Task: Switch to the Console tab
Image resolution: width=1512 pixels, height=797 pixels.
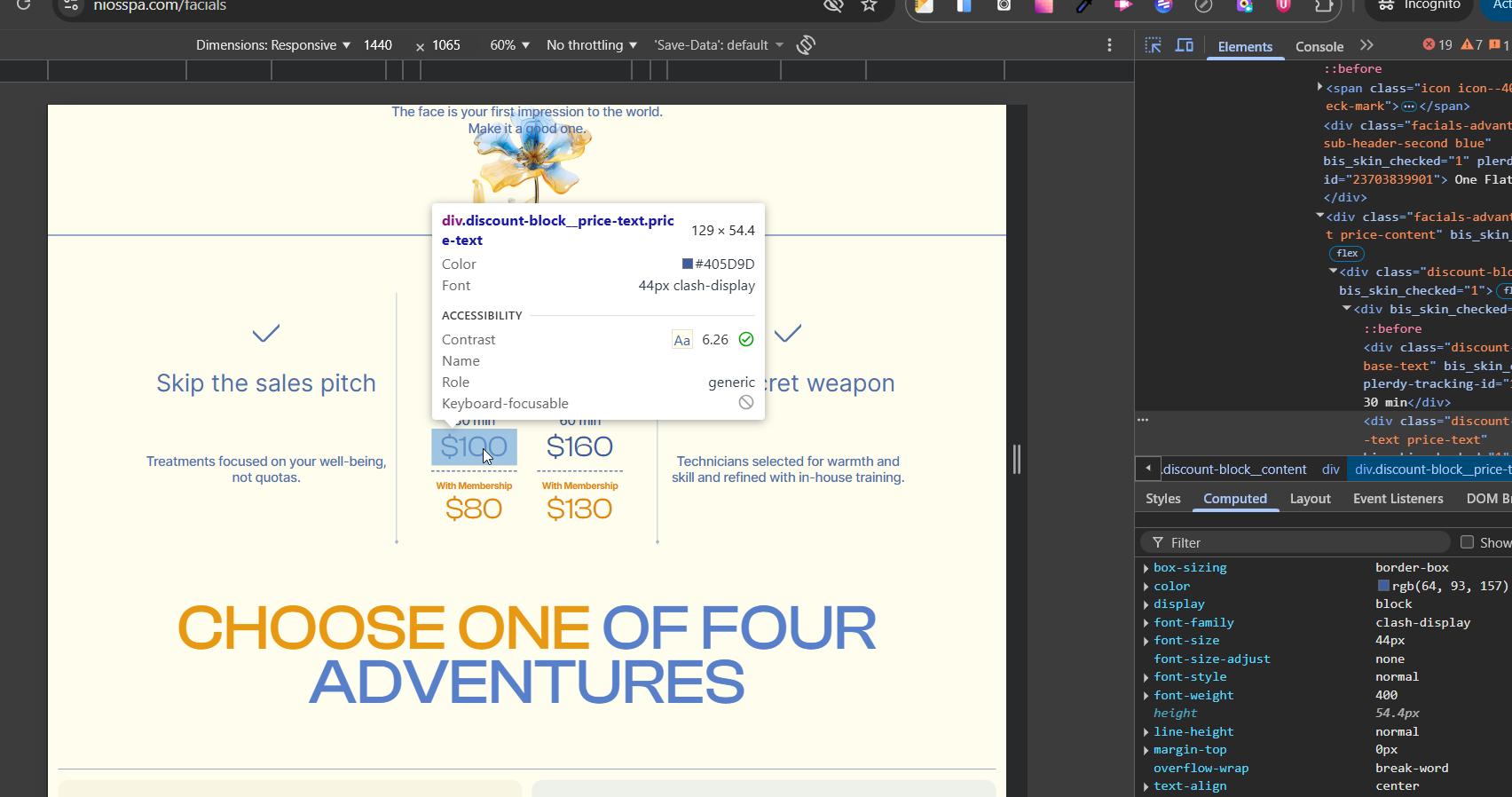Action: coord(1319,47)
